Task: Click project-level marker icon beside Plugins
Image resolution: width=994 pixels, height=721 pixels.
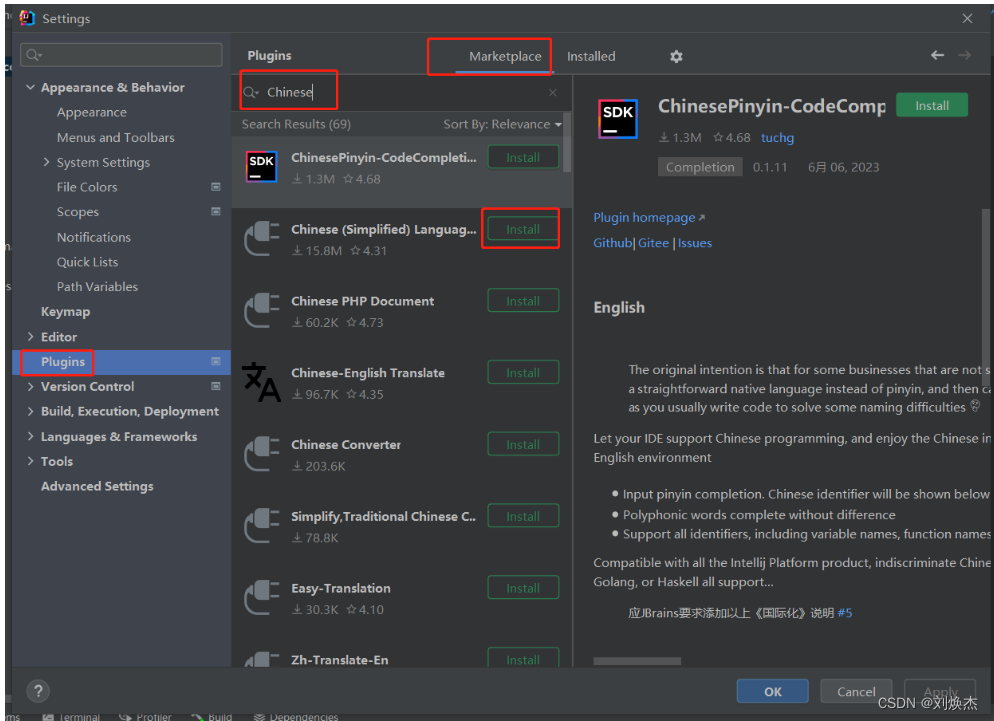Action: 216,361
